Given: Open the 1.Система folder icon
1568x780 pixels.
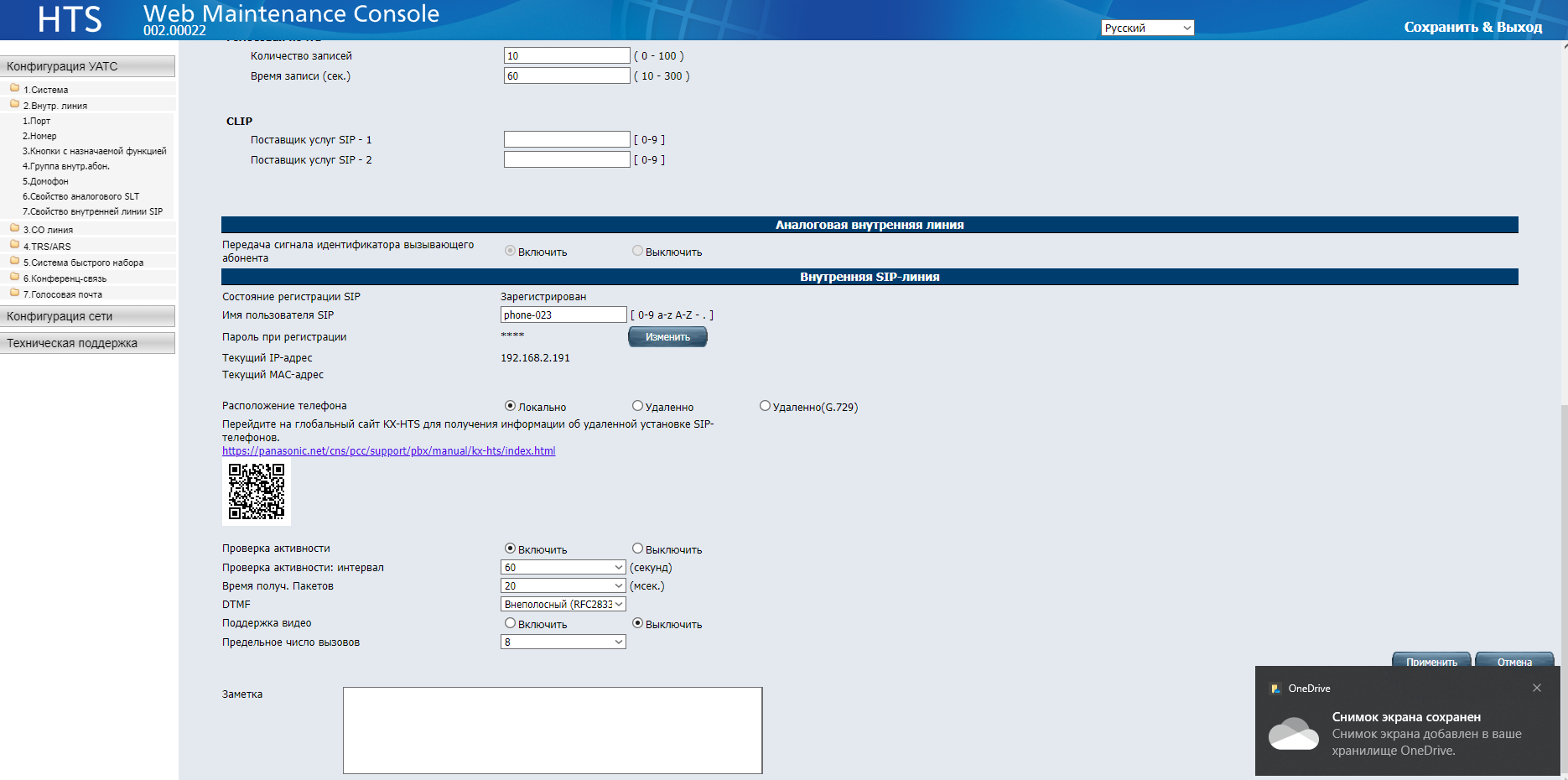Looking at the screenshot, I should (x=14, y=88).
